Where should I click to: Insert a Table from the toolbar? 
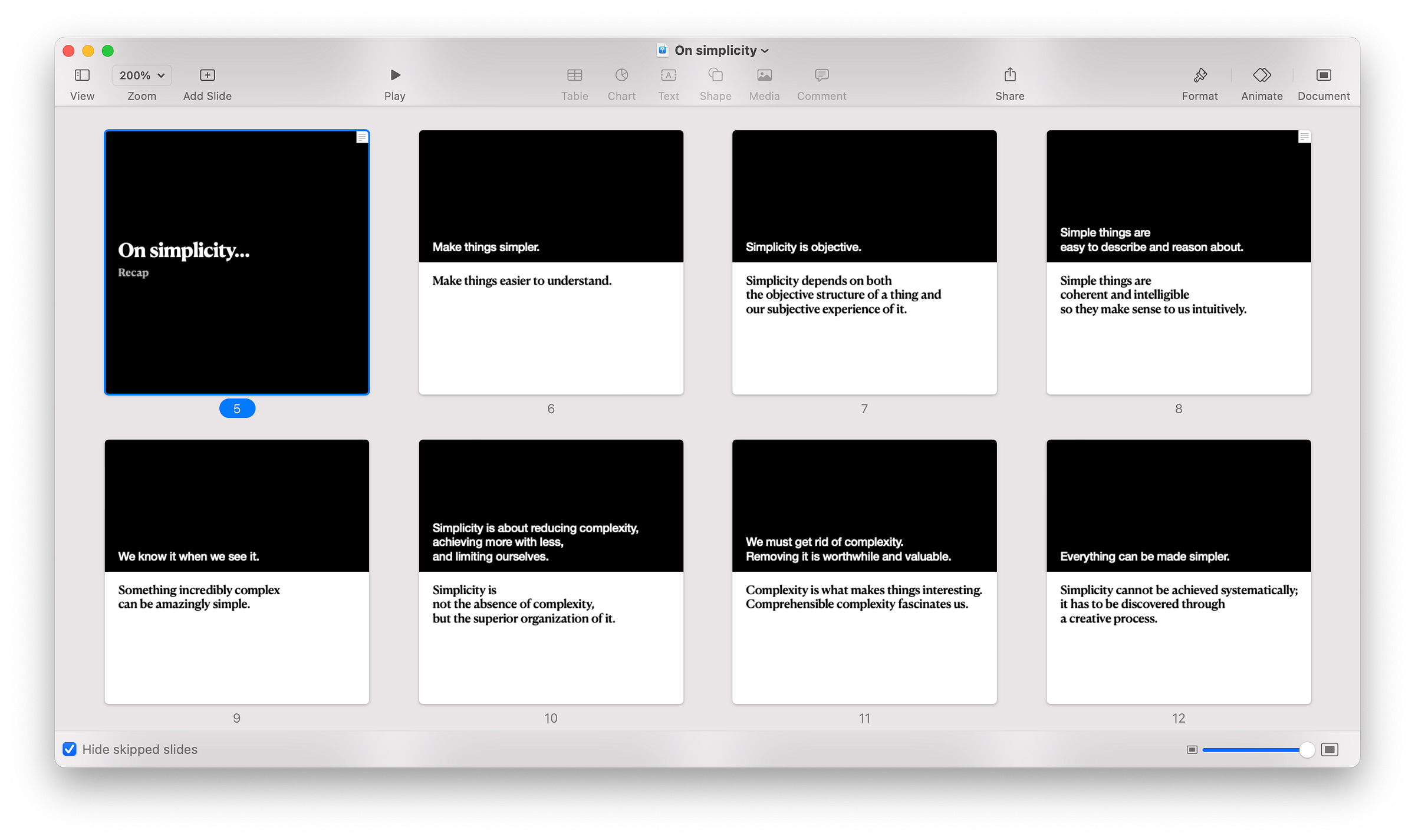tap(574, 75)
